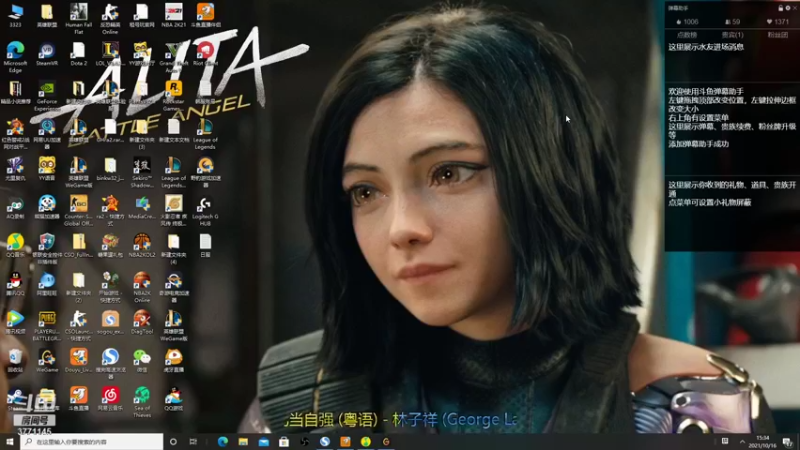The height and width of the screenshot is (450, 800).
Task: Switch to the 点赞榜 tab
Action: click(x=687, y=35)
